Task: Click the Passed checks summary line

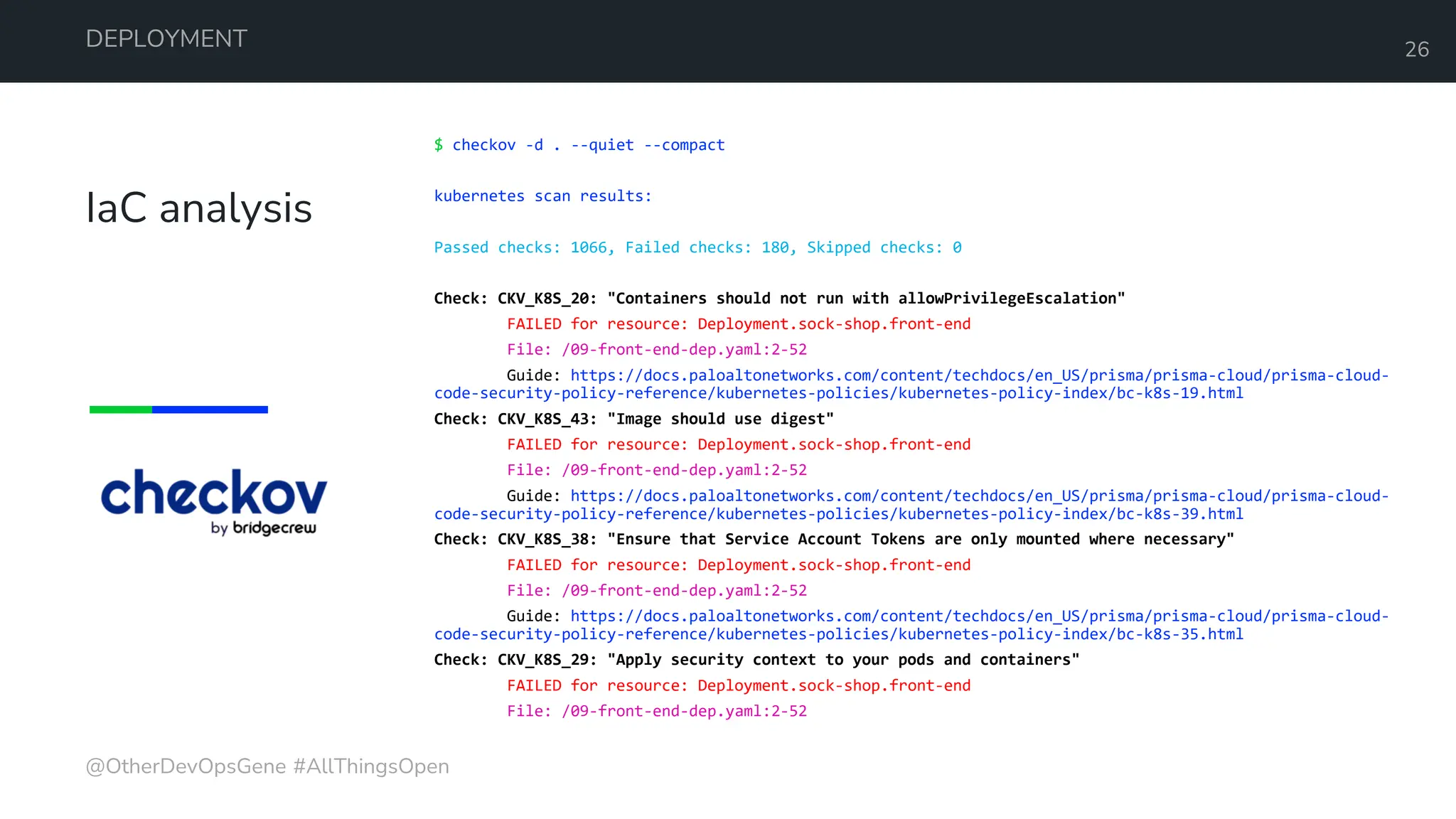Action: point(697,247)
